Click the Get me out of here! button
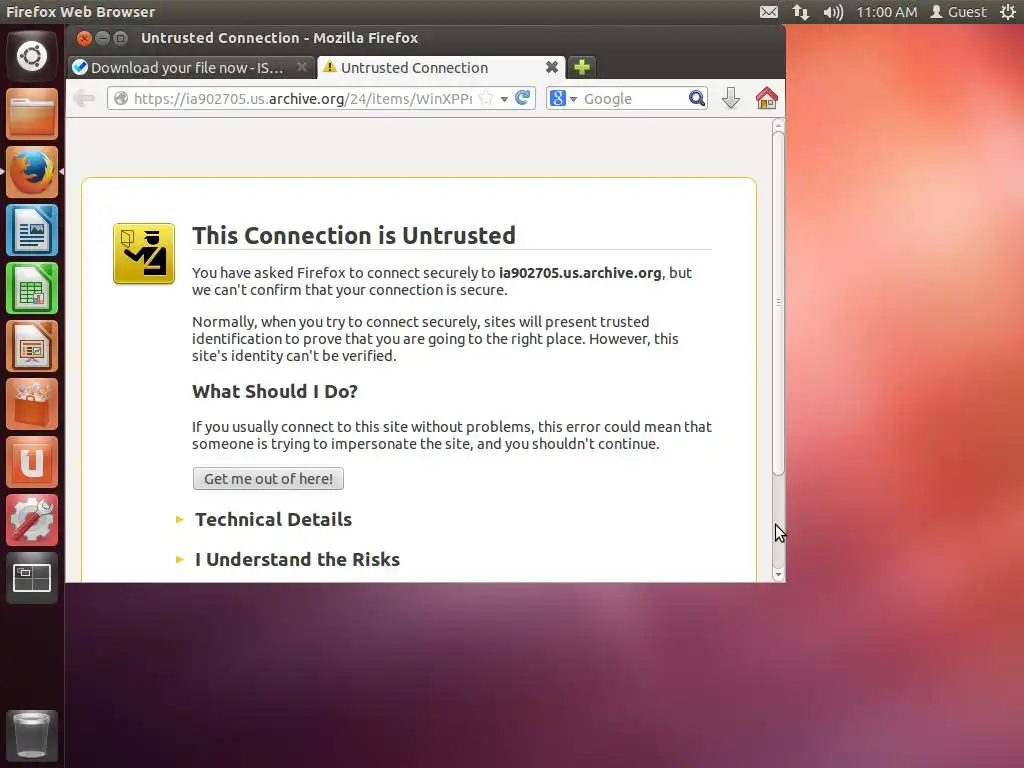Image resolution: width=1024 pixels, height=768 pixels. pyautogui.click(x=268, y=479)
